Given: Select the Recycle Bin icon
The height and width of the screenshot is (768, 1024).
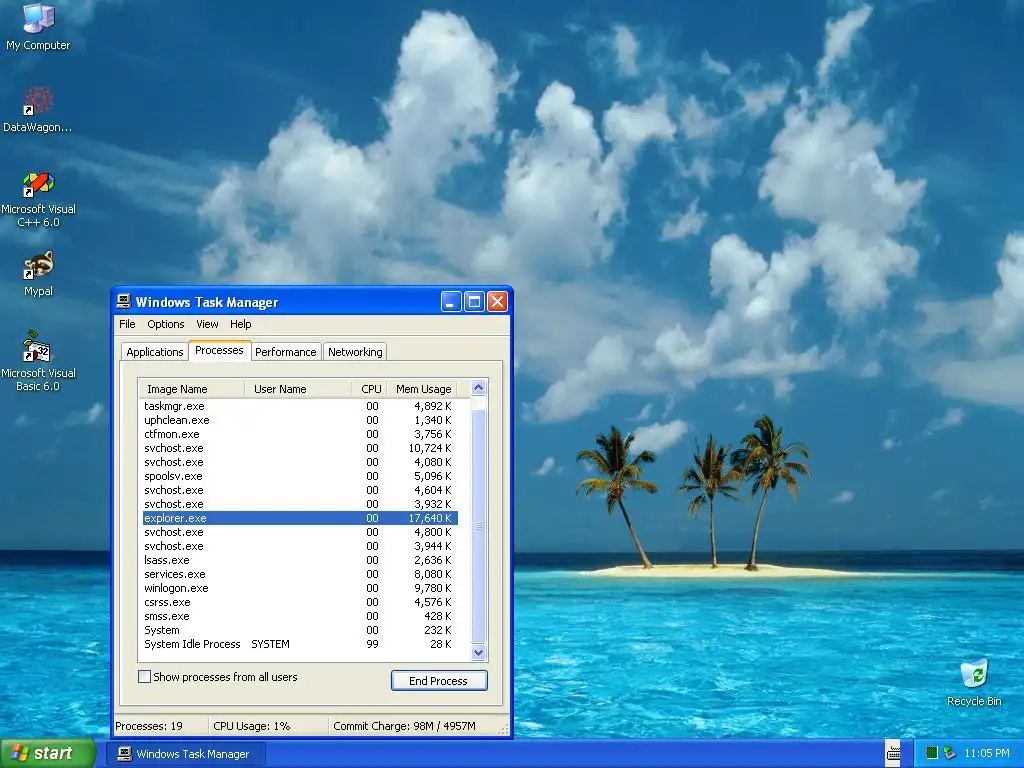Looking at the screenshot, I should (x=974, y=682).
